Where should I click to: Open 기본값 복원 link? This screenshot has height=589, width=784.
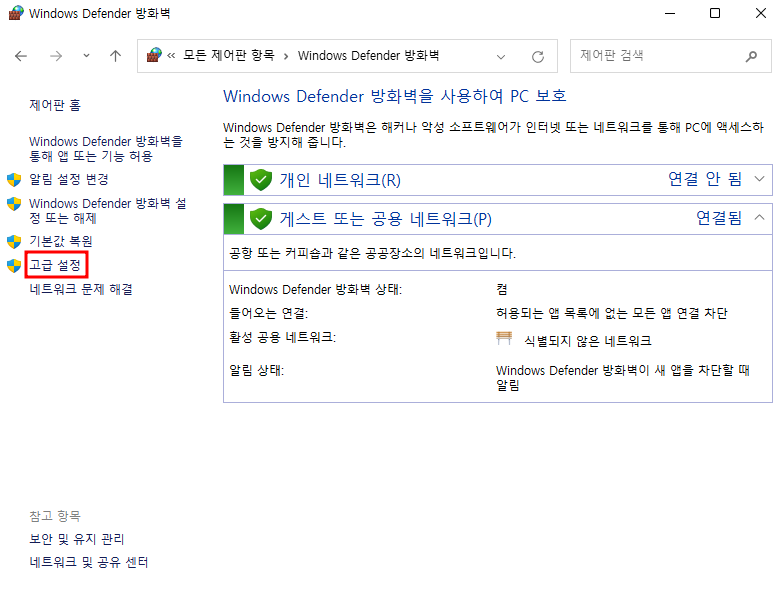click(x=60, y=242)
